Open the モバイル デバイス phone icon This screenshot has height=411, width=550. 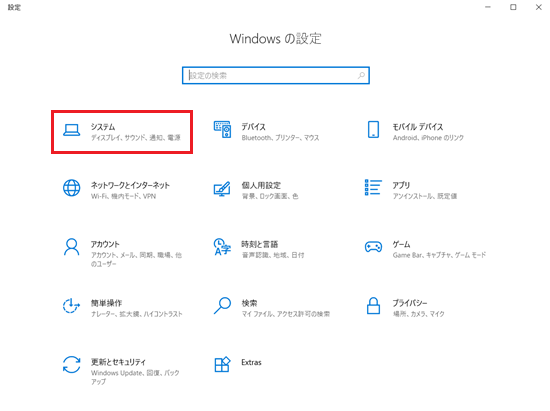click(x=373, y=129)
